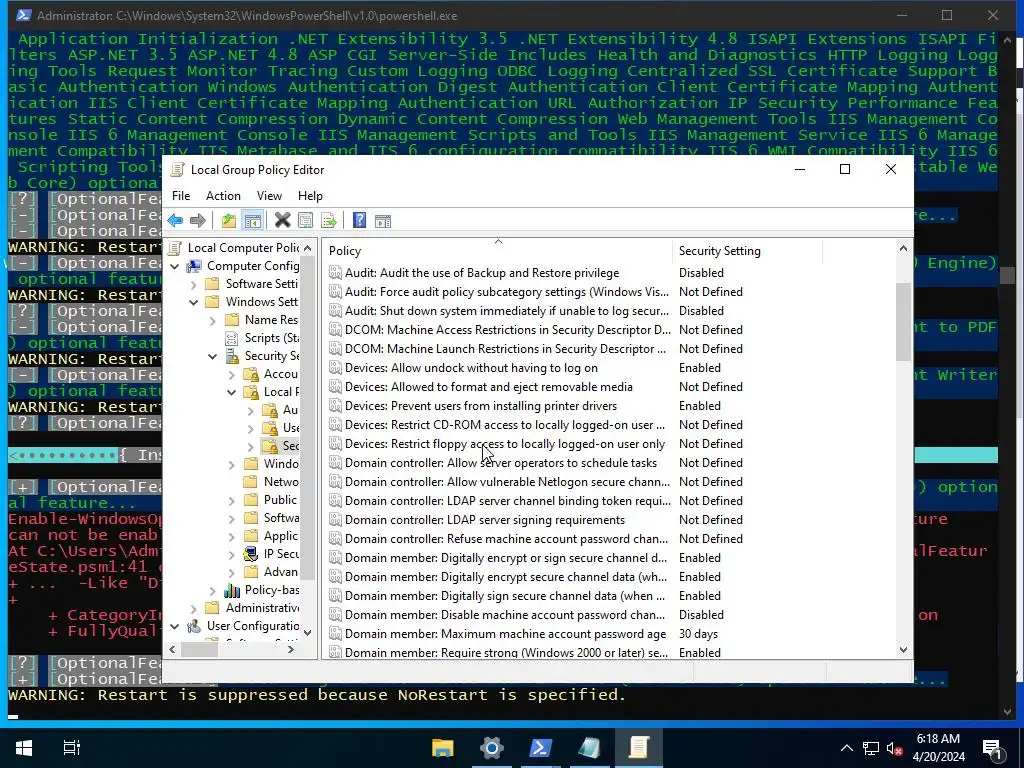This screenshot has height=768, width=1024.
Task: Click tree pane horizontal scrollbar right arrow
Action: tap(291, 650)
